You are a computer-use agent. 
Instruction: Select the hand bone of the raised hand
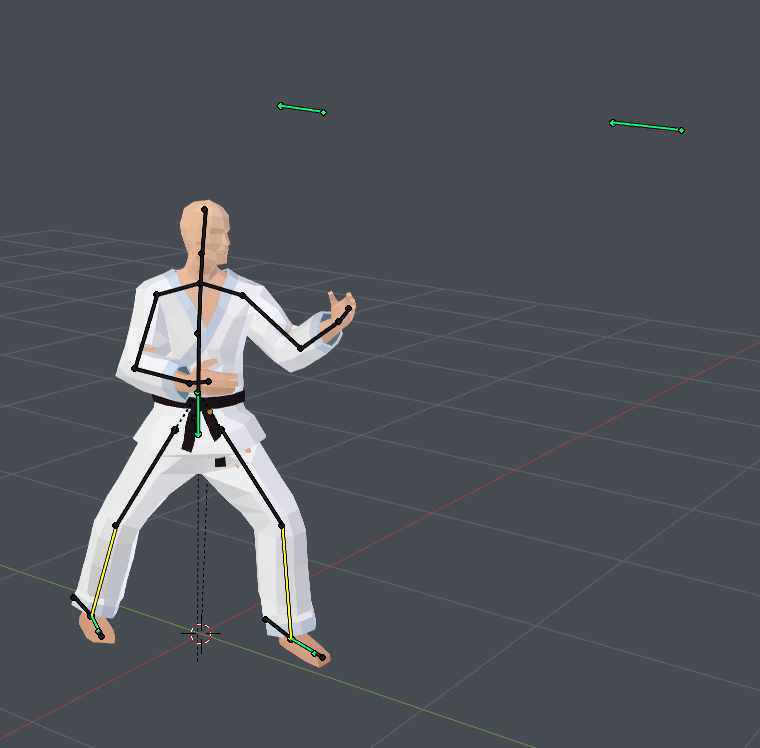click(x=343, y=315)
